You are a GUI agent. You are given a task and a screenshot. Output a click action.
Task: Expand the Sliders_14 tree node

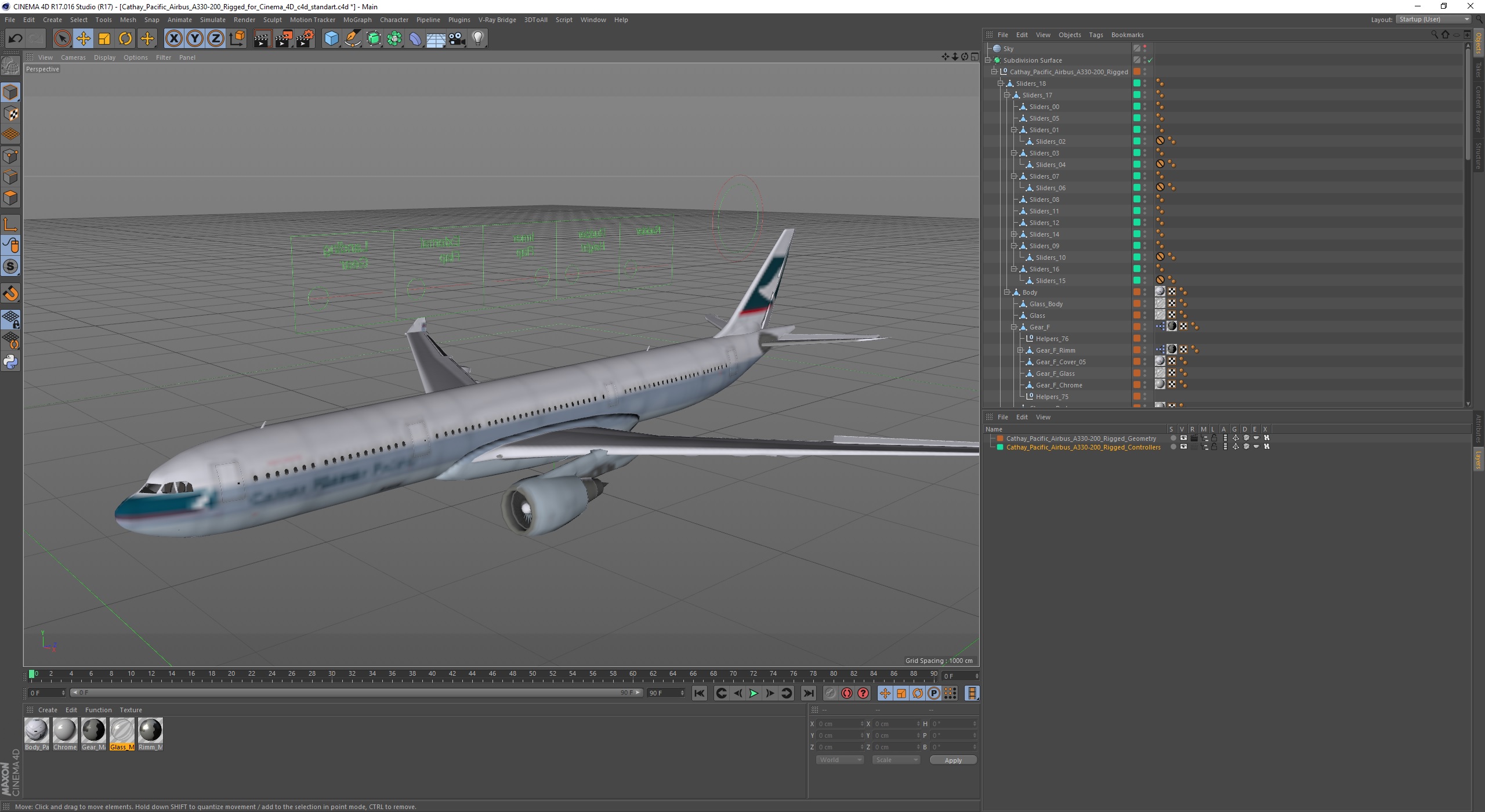tap(1014, 234)
